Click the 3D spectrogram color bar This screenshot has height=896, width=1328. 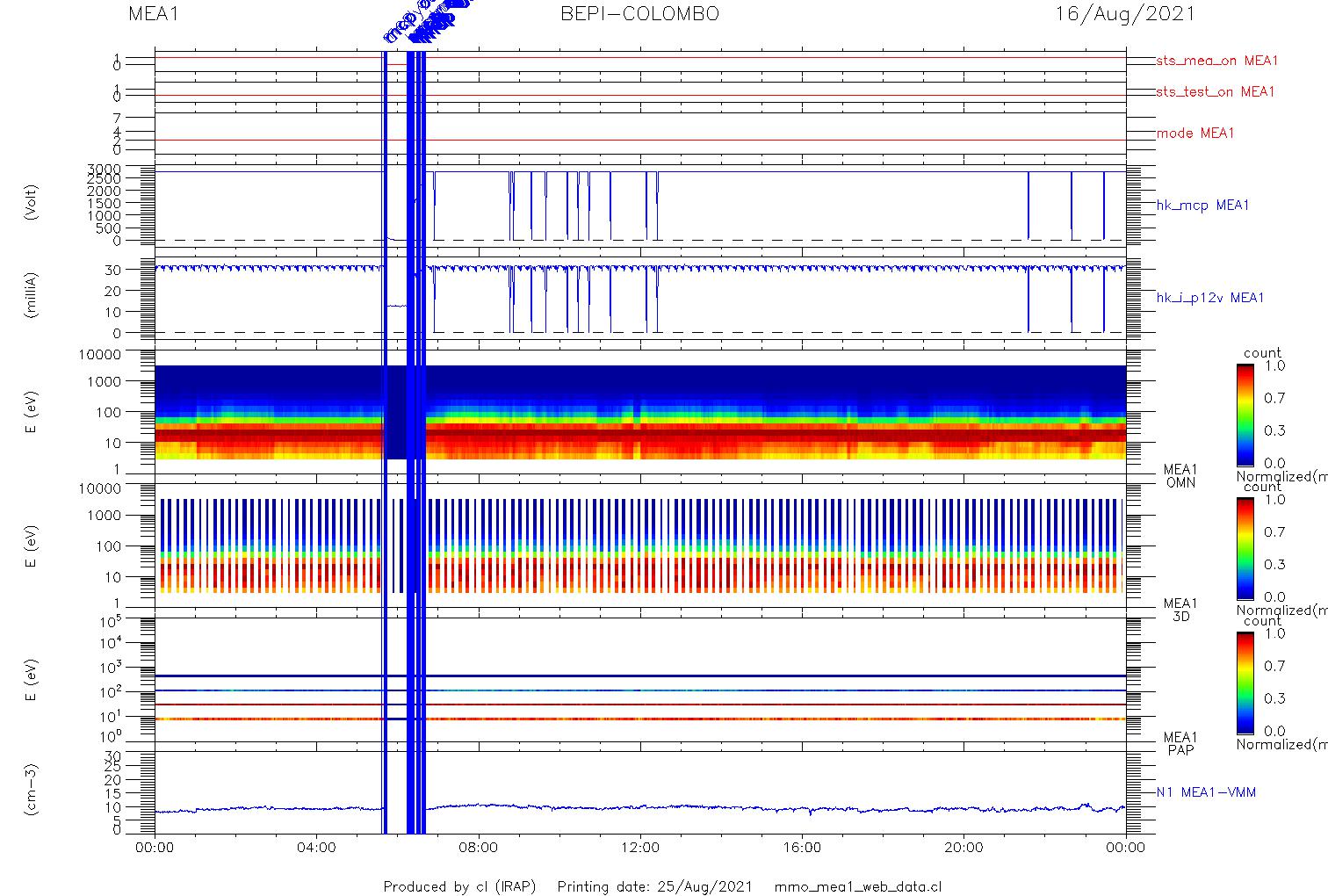[x=1245, y=548]
